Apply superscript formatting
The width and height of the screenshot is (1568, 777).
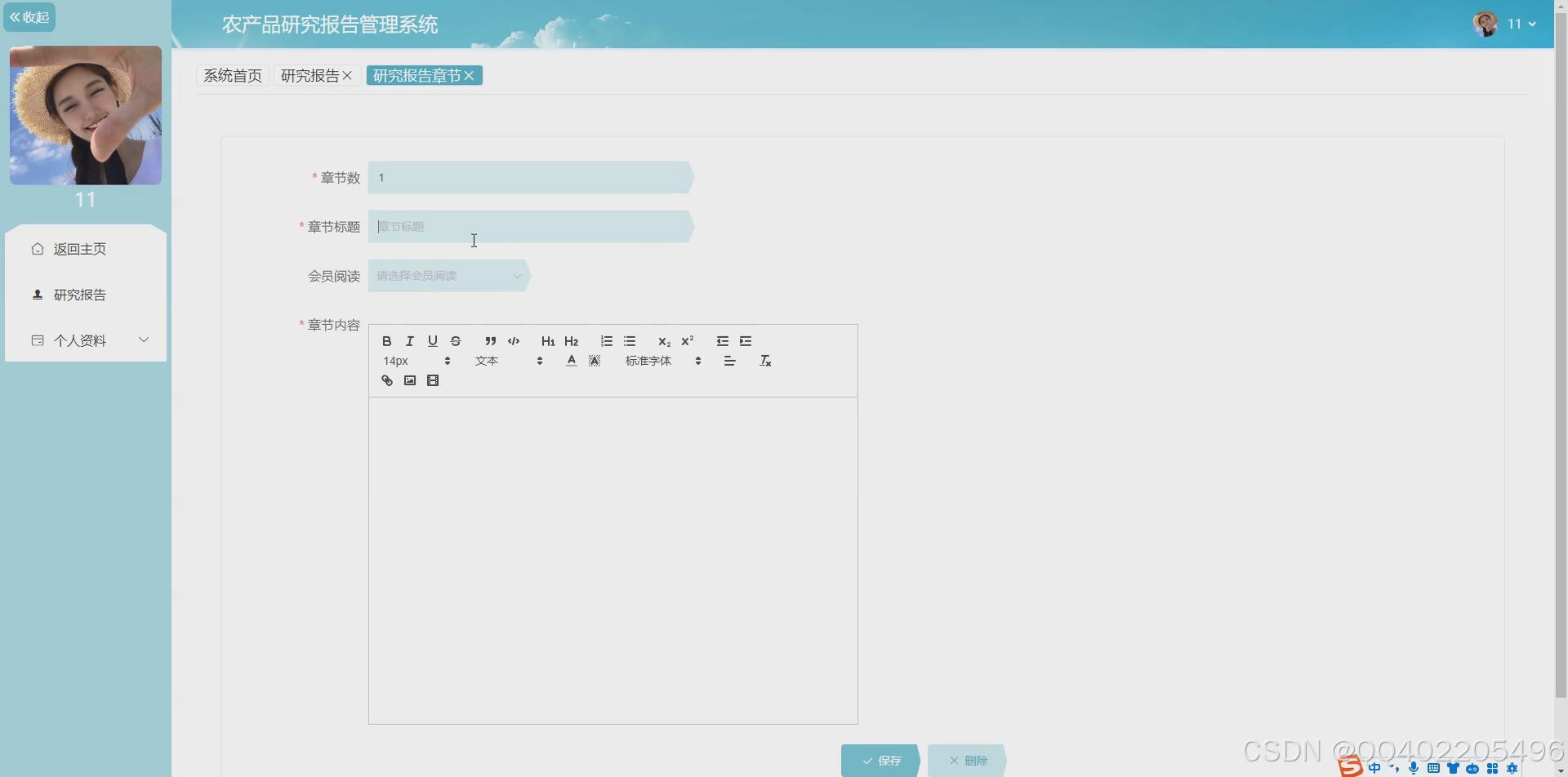click(688, 341)
